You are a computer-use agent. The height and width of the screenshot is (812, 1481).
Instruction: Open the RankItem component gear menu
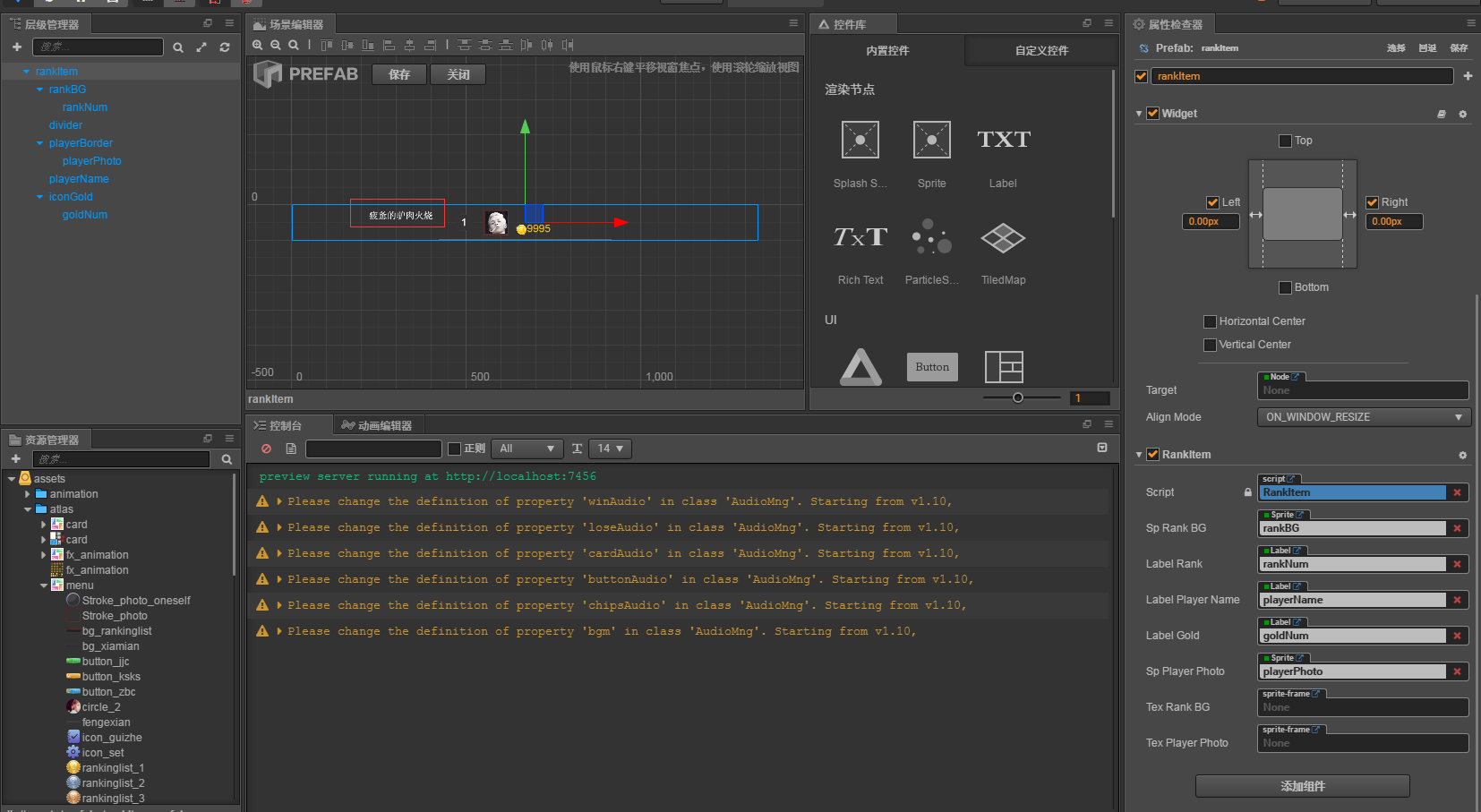tap(1463, 456)
